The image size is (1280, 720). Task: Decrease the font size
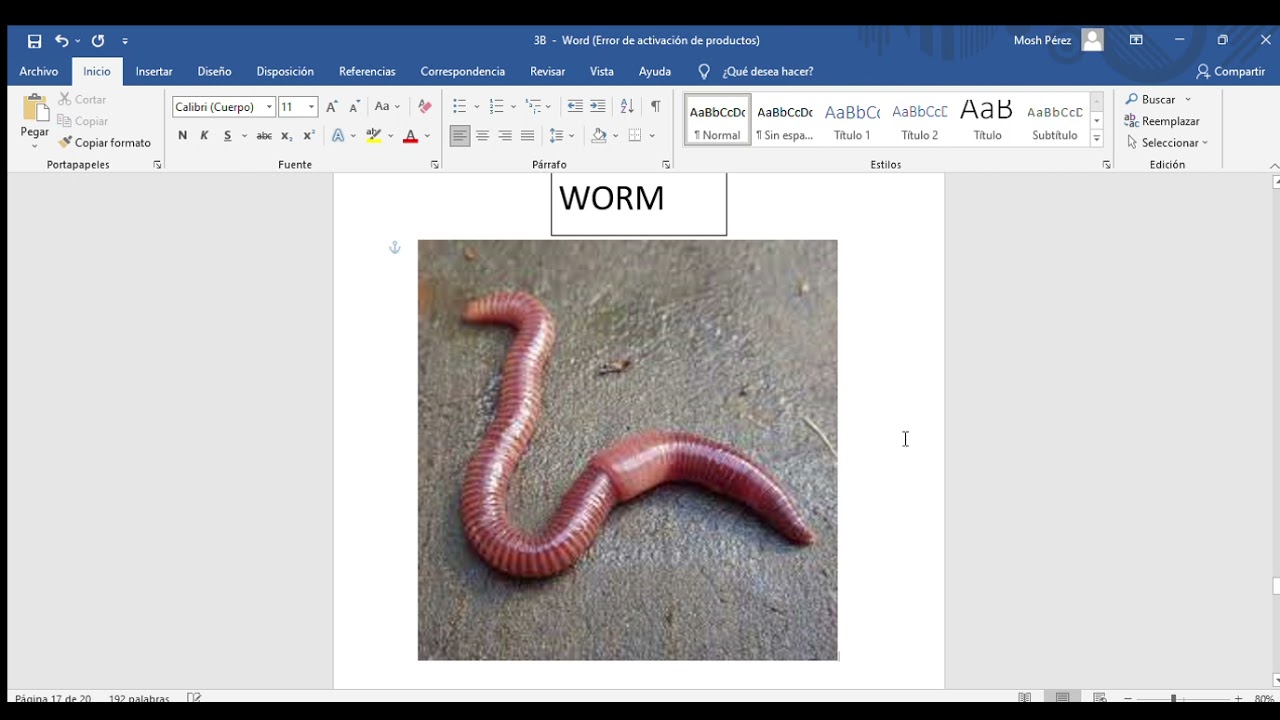point(354,107)
